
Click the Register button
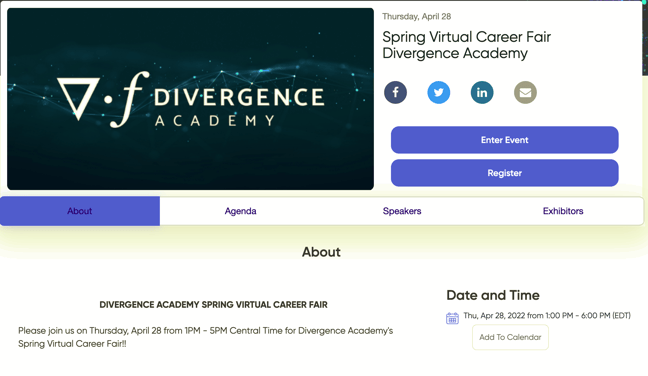505,173
